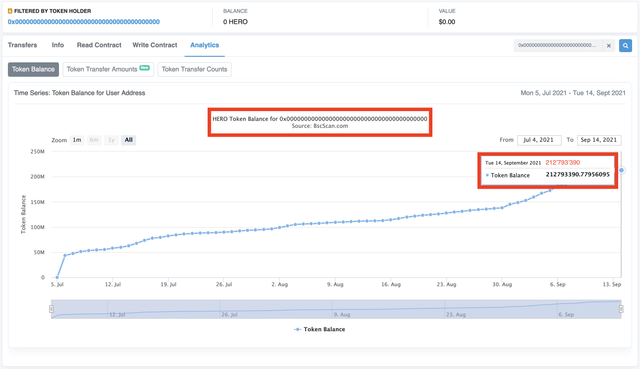Select the 1m zoom option
640x369 pixels.
[77, 140]
